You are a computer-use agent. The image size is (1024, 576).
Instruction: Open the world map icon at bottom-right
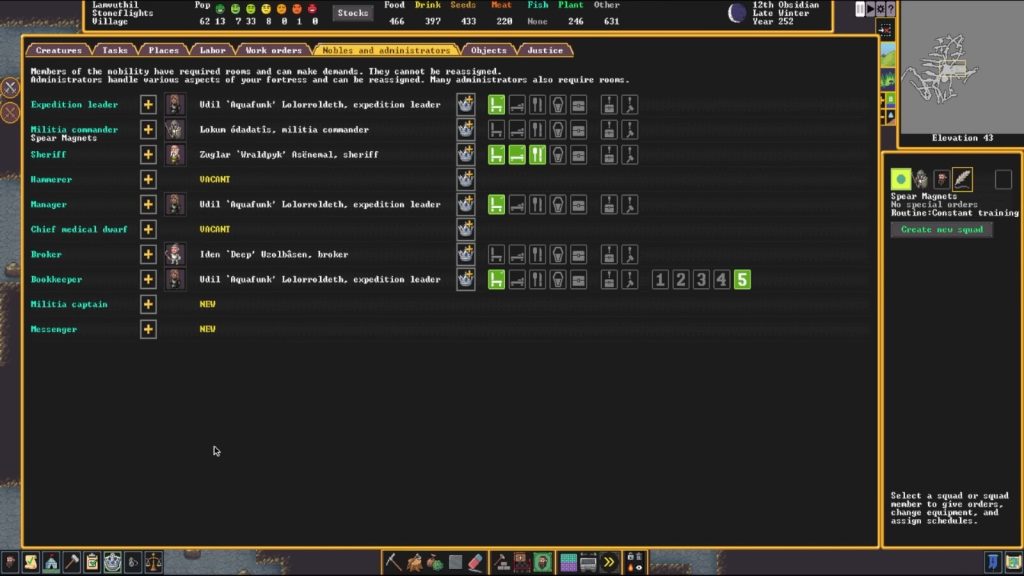[1014, 562]
